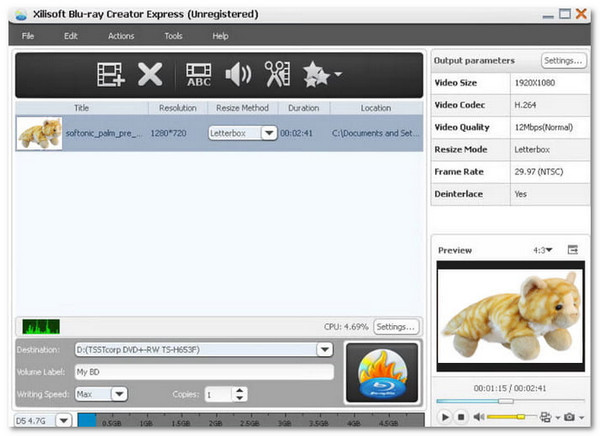Remove selected file with X icon

point(150,74)
